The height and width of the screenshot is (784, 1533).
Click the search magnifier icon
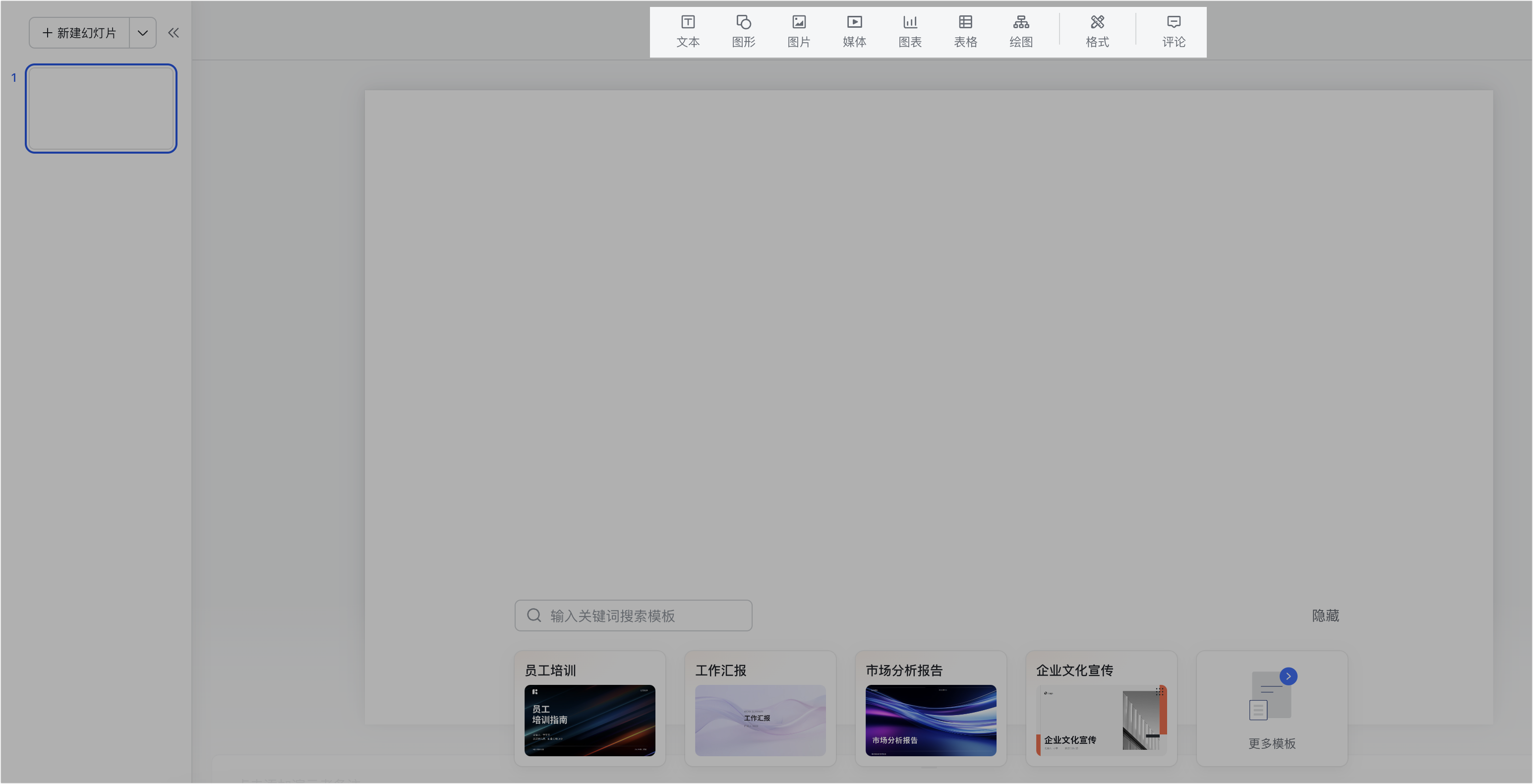[534, 615]
